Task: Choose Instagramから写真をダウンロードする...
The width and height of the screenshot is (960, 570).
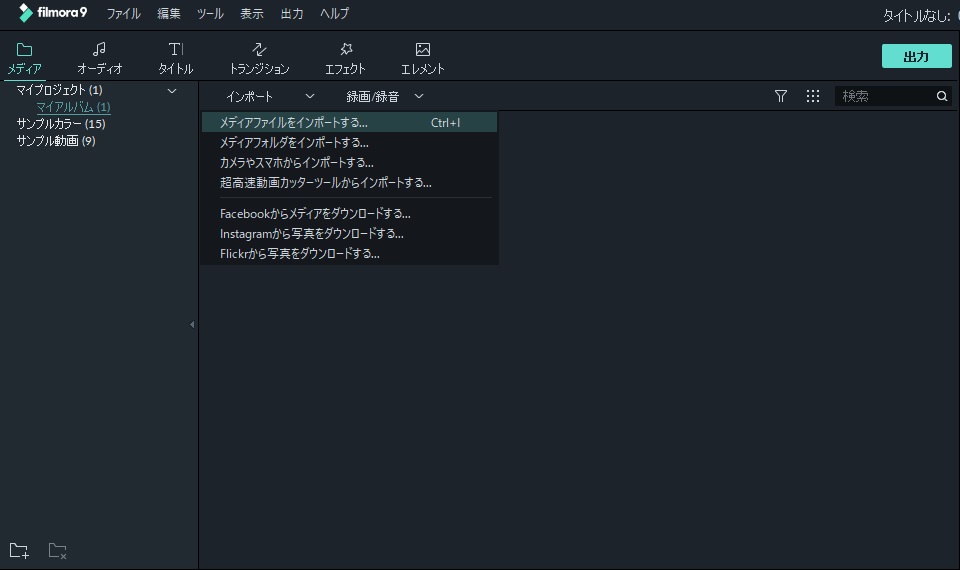Action: 350,233
